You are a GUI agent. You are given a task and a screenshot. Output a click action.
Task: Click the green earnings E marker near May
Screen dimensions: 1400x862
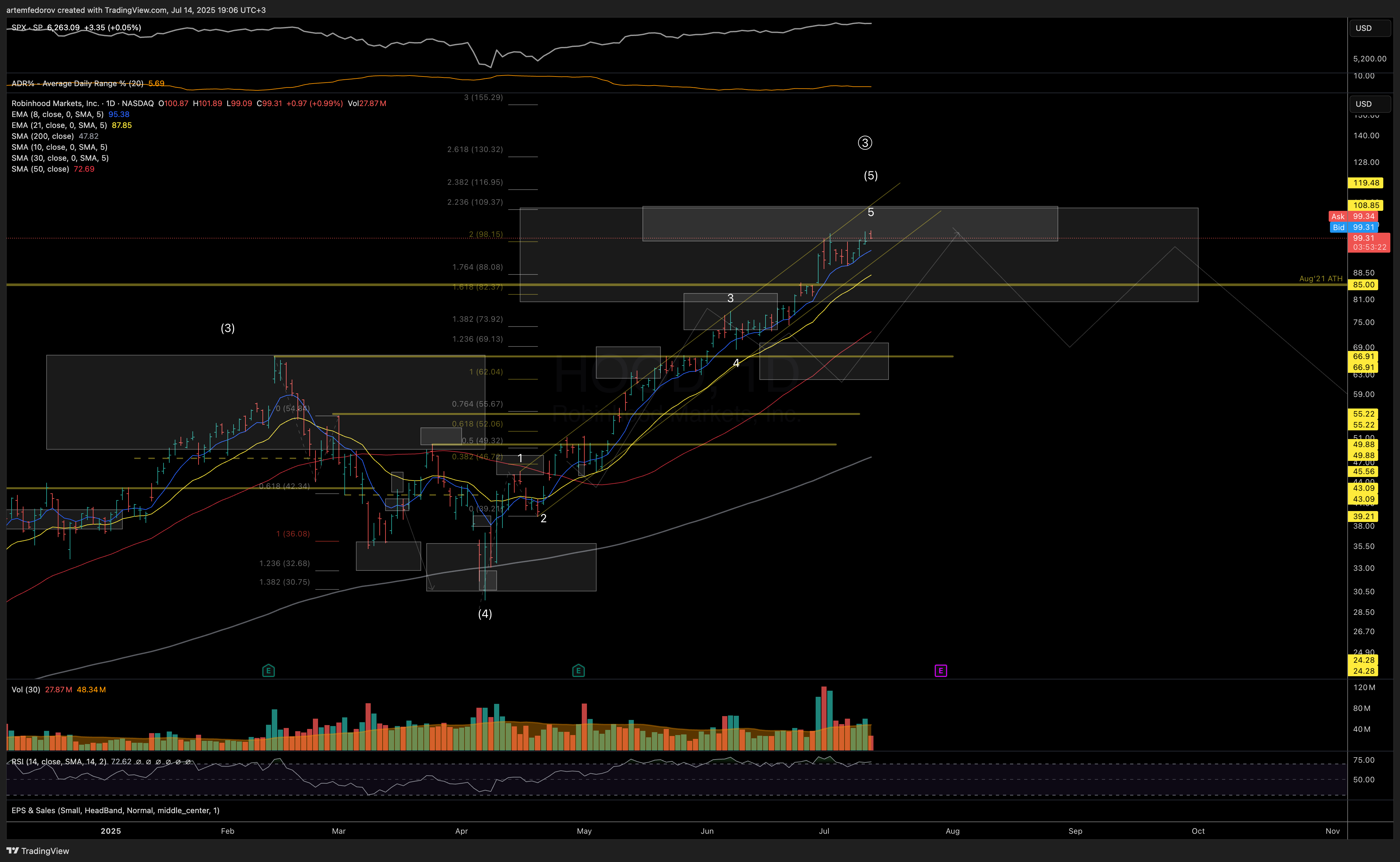point(578,670)
